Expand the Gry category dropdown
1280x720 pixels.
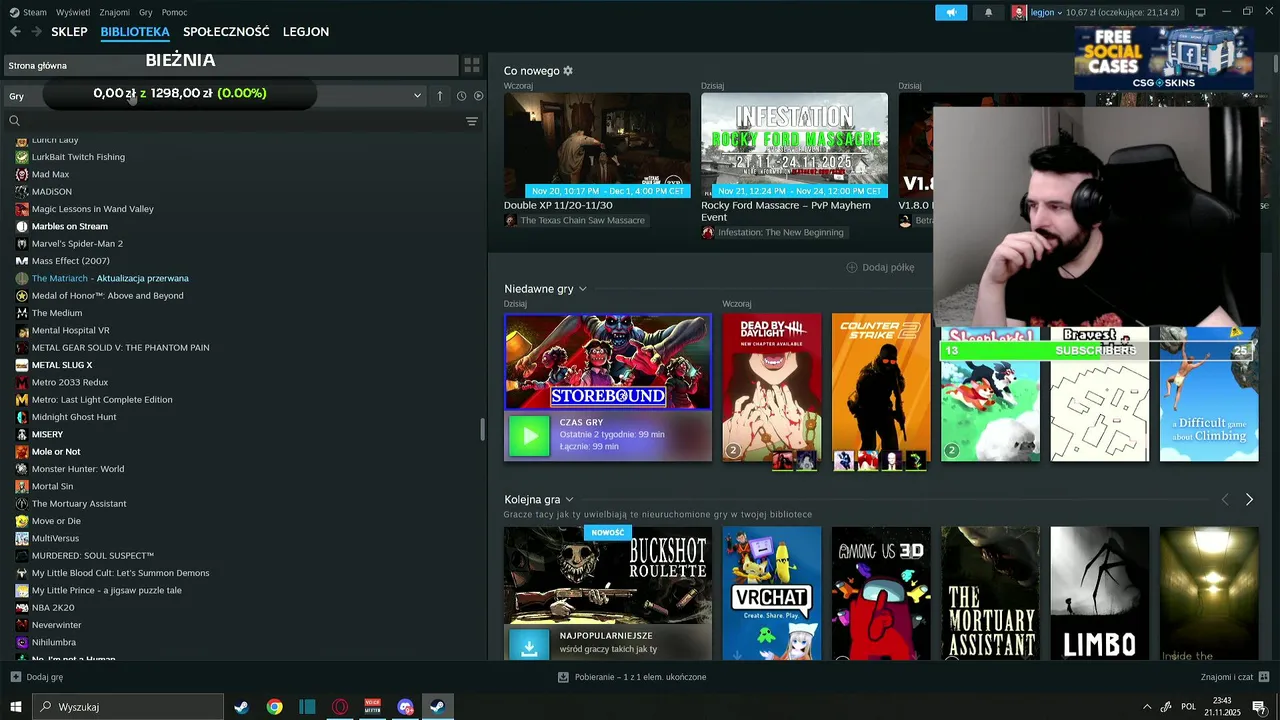[417, 96]
